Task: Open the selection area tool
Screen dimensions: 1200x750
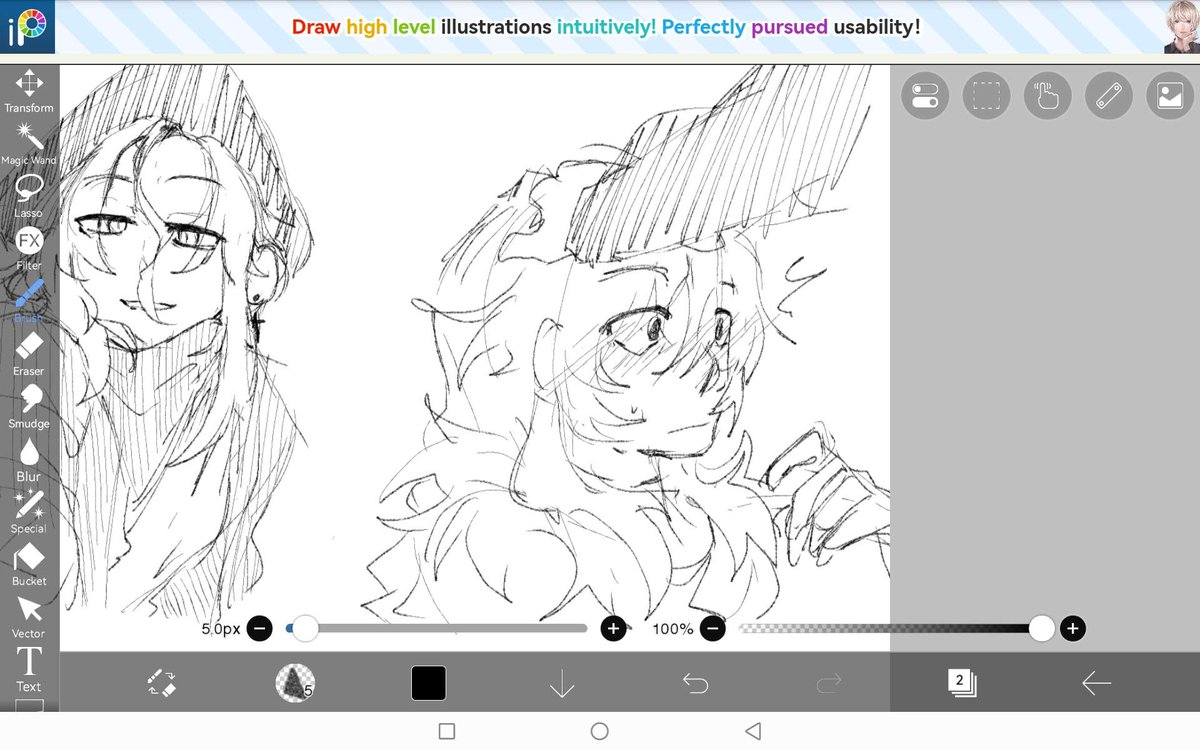Action: (x=987, y=96)
